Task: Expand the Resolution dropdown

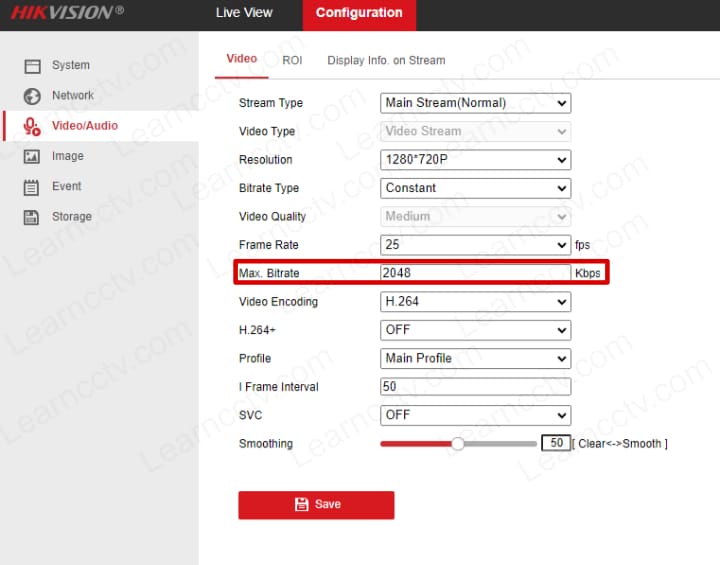Action: (x=475, y=160)
